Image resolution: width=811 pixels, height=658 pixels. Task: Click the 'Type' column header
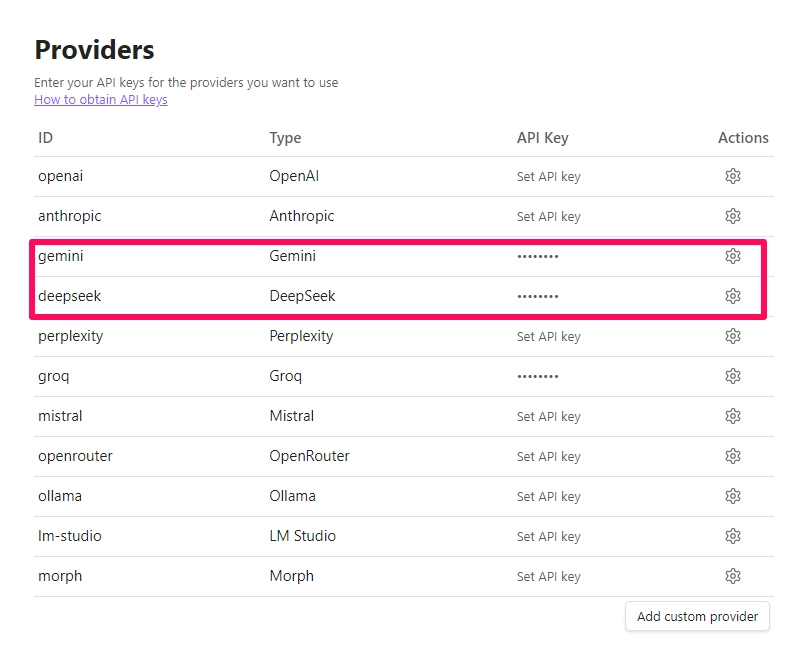tap(285, 138)
